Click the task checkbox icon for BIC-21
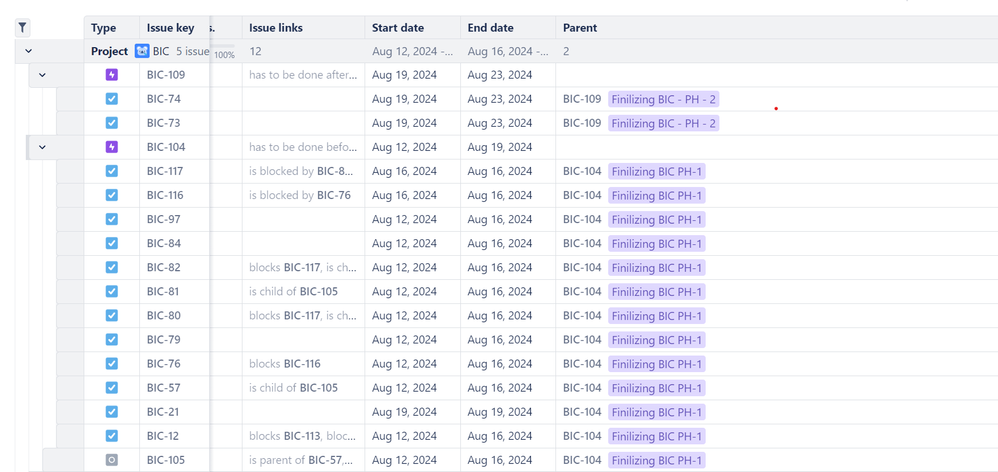The image size is (998, 472). [x=112, y=412]
